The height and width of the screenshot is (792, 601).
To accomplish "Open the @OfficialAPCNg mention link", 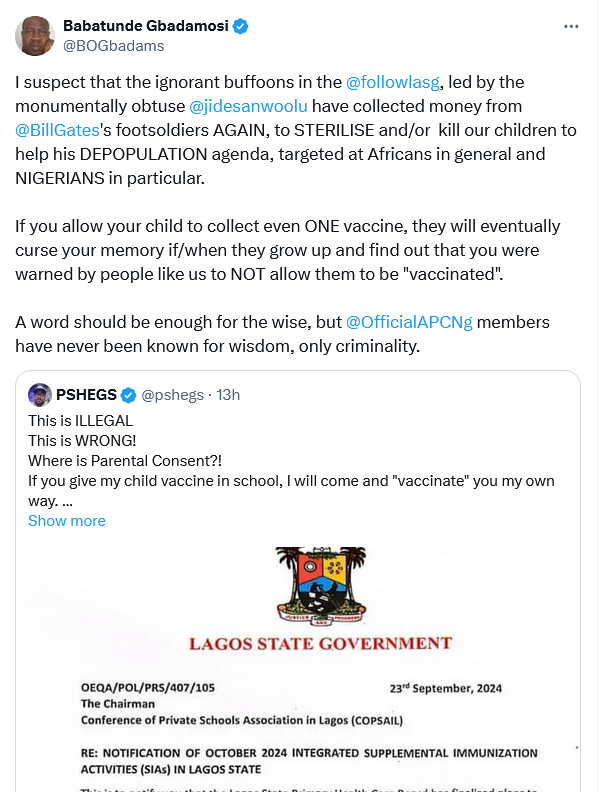I will [409, 322].
